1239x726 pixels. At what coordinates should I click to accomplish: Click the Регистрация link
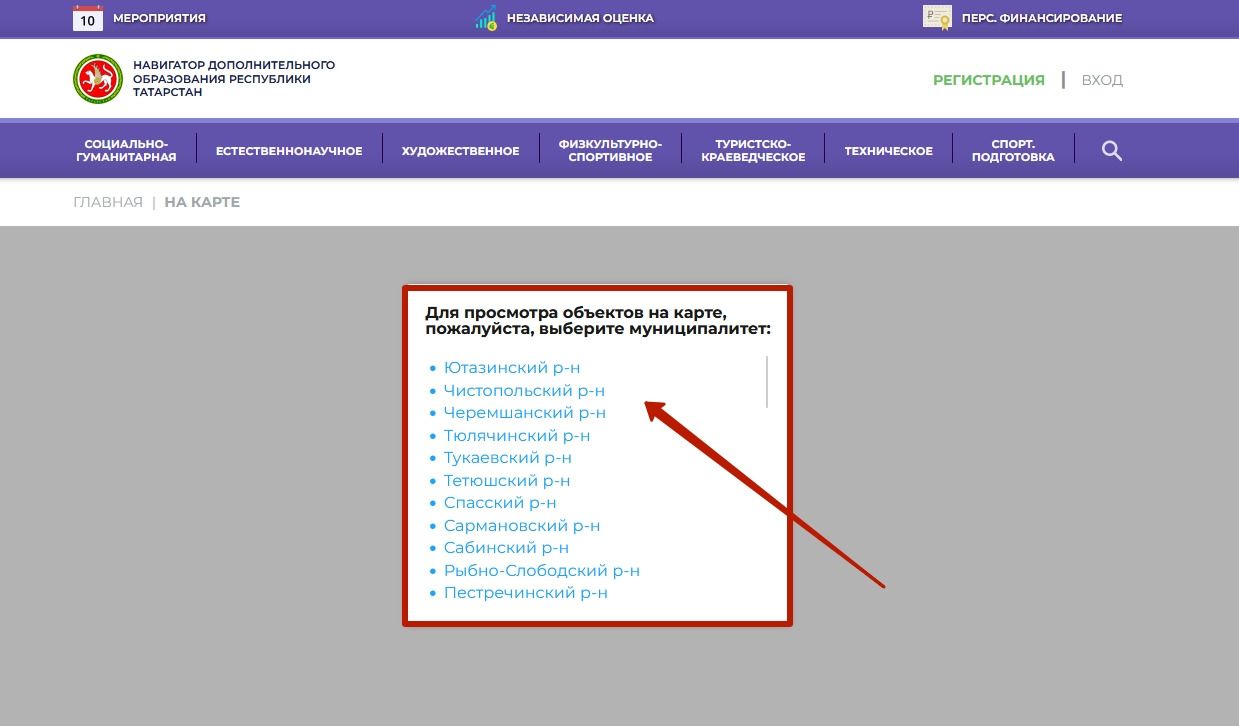click(x=988, y=80)
